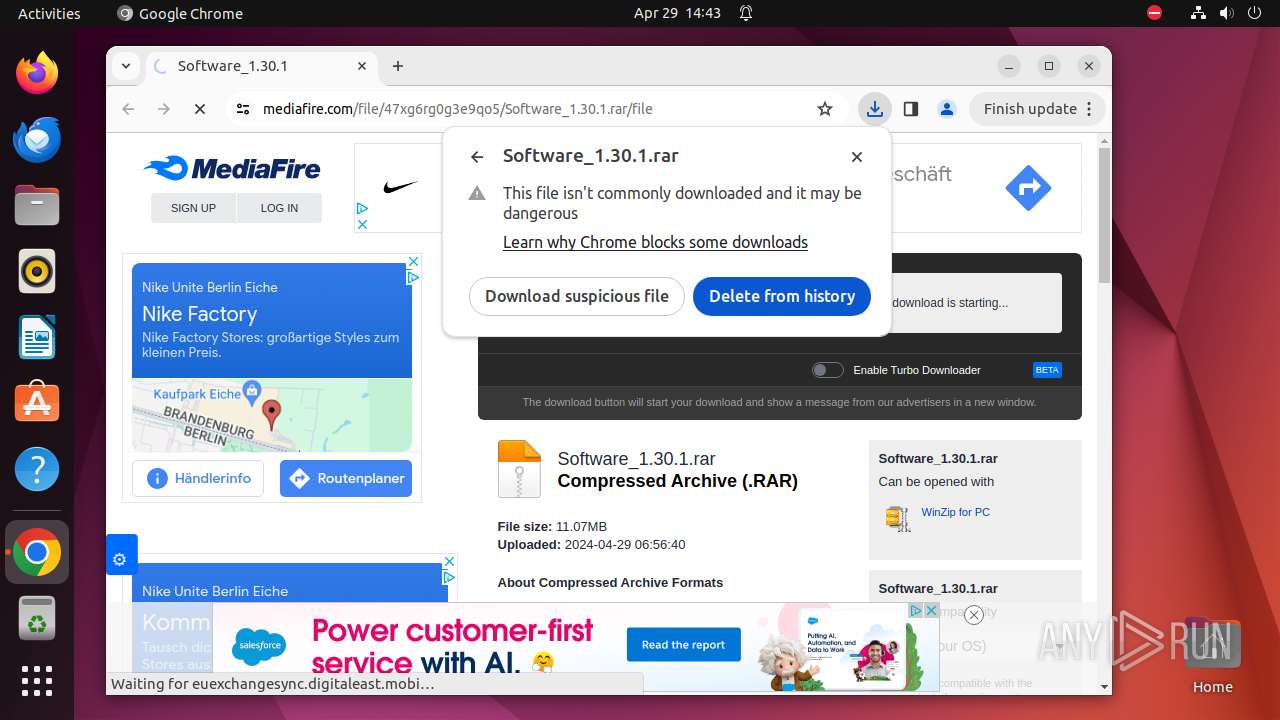Open volume icon in system tray
Screen dimensions: 1280x720
1227,13
